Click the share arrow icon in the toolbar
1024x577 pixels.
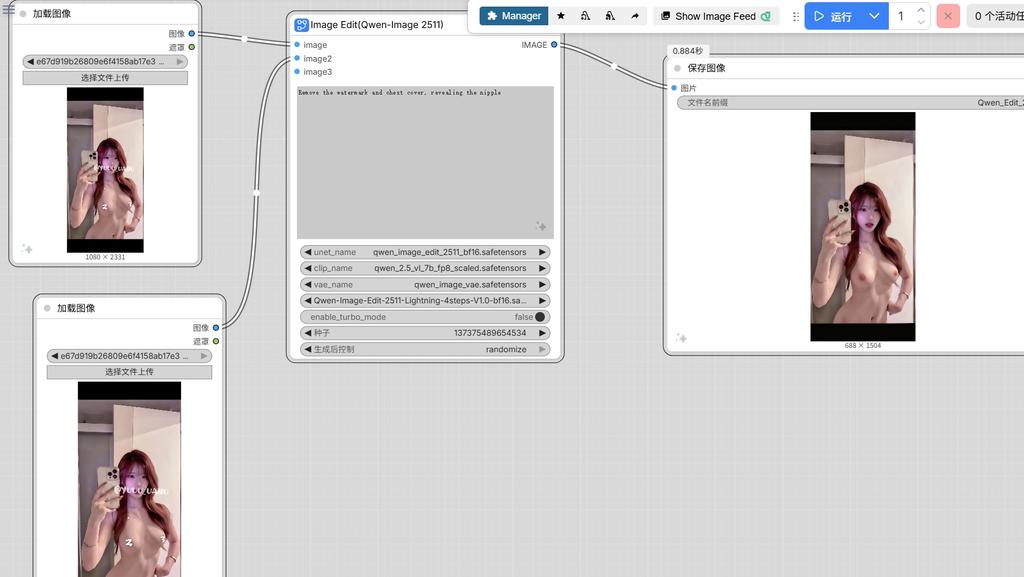click(x=635, y=16)
